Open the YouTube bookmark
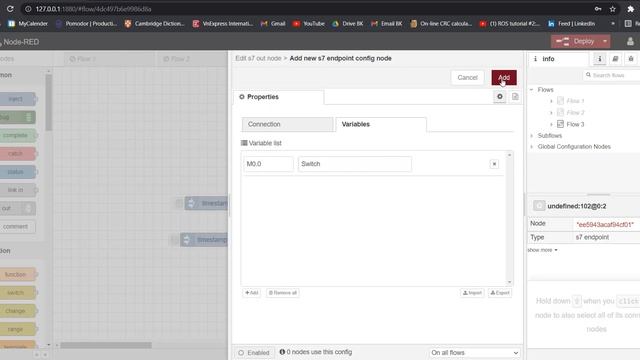This screenshot has width=640, height=360. [x=309, y=24]
